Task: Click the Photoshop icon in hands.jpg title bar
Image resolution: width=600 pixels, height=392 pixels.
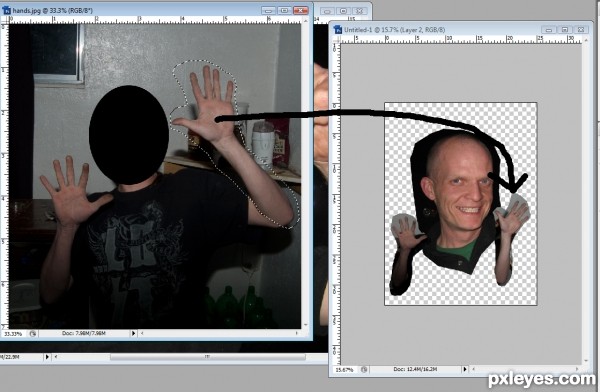Action: (7, 10)
